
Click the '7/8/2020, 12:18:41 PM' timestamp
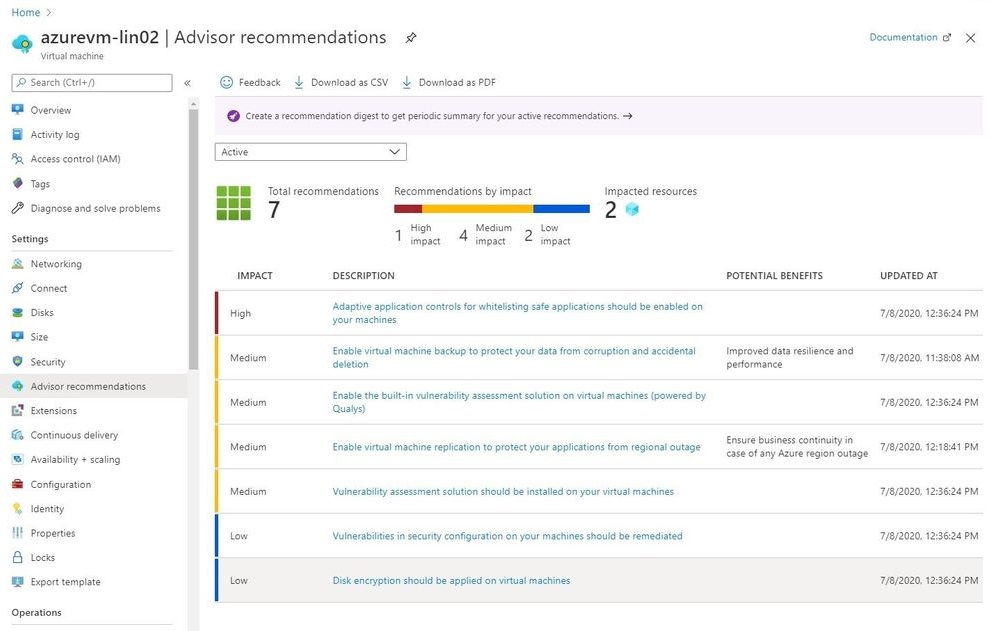[x=929, y=447]
